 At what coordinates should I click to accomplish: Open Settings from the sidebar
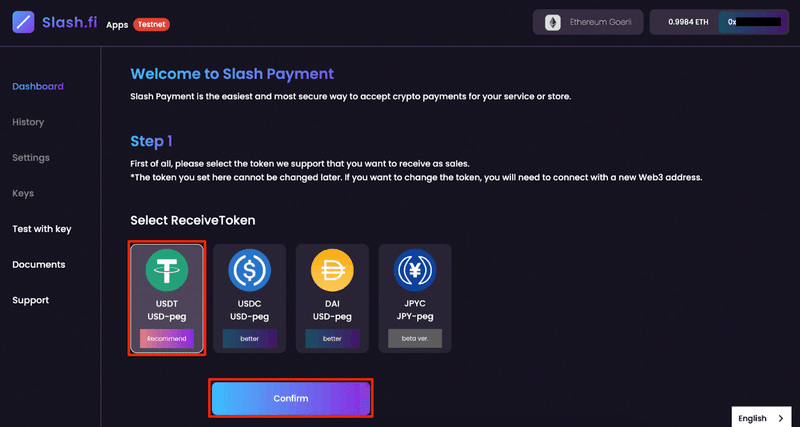click(x=31, y=158)
